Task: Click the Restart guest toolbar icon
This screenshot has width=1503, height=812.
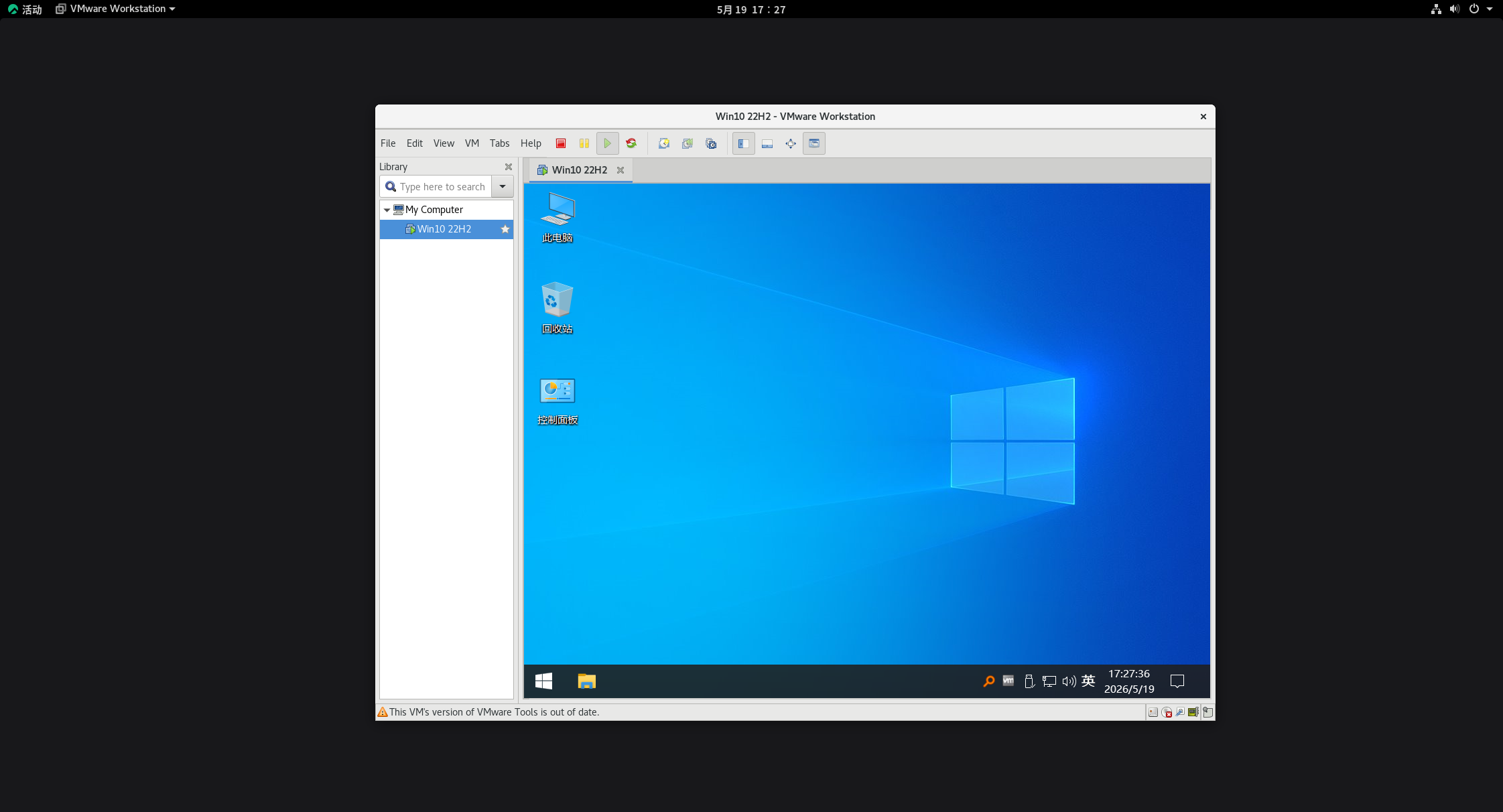Action: click(x=631, y=143)
